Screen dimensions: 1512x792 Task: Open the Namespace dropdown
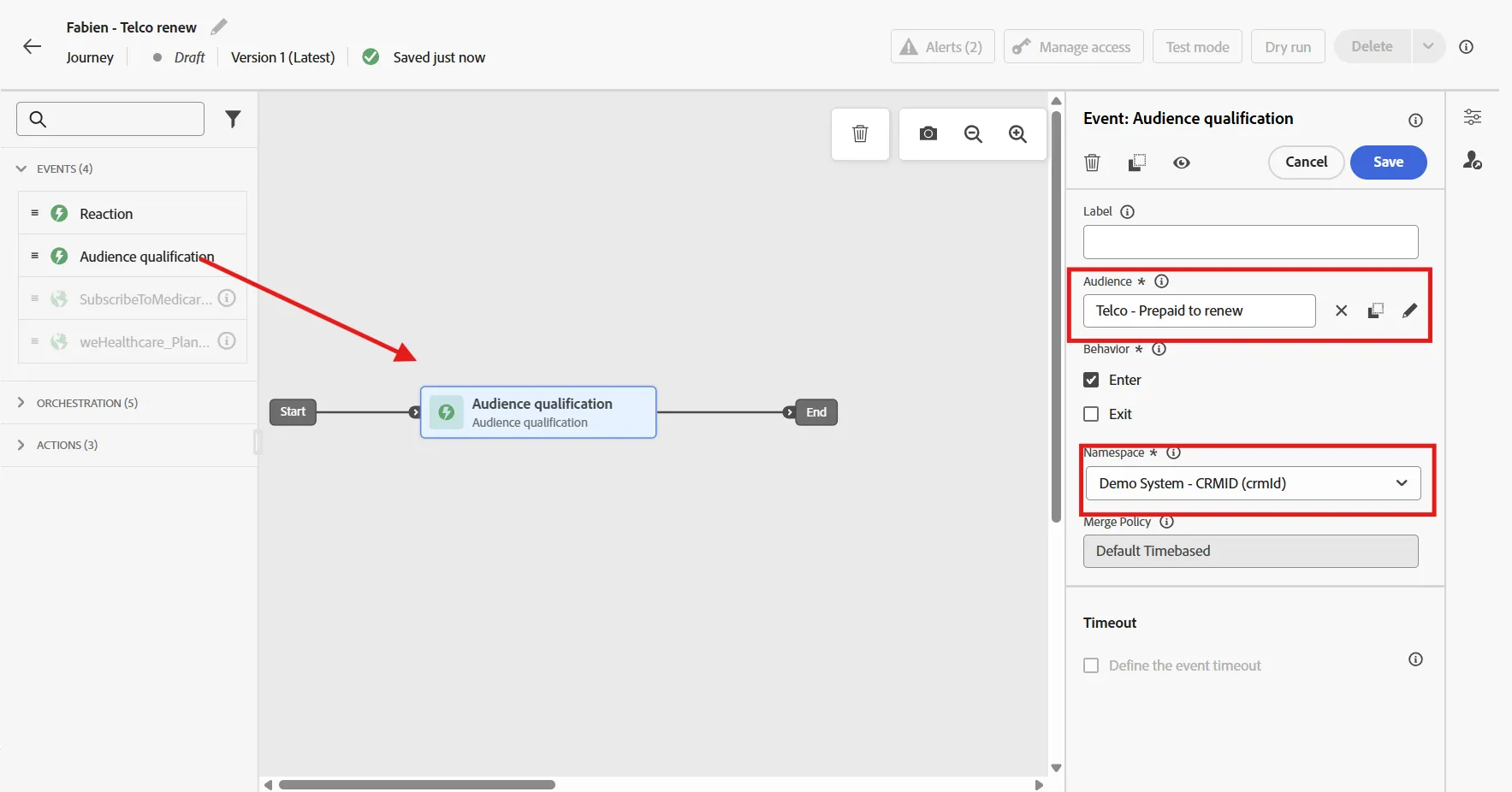pyautogui.click(x=1253, y=483)
